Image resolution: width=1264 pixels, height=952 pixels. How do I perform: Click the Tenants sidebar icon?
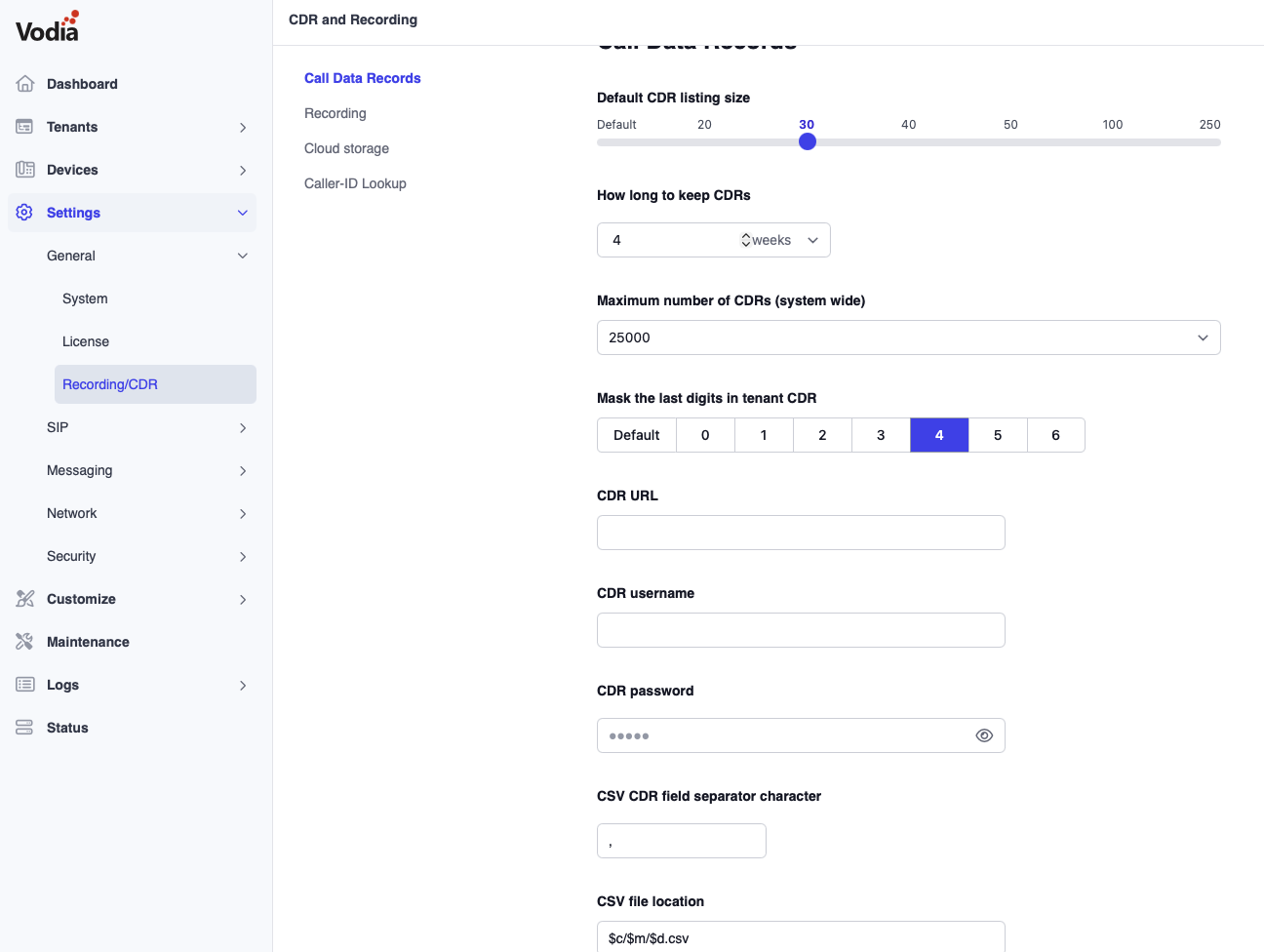pos(24,127)
